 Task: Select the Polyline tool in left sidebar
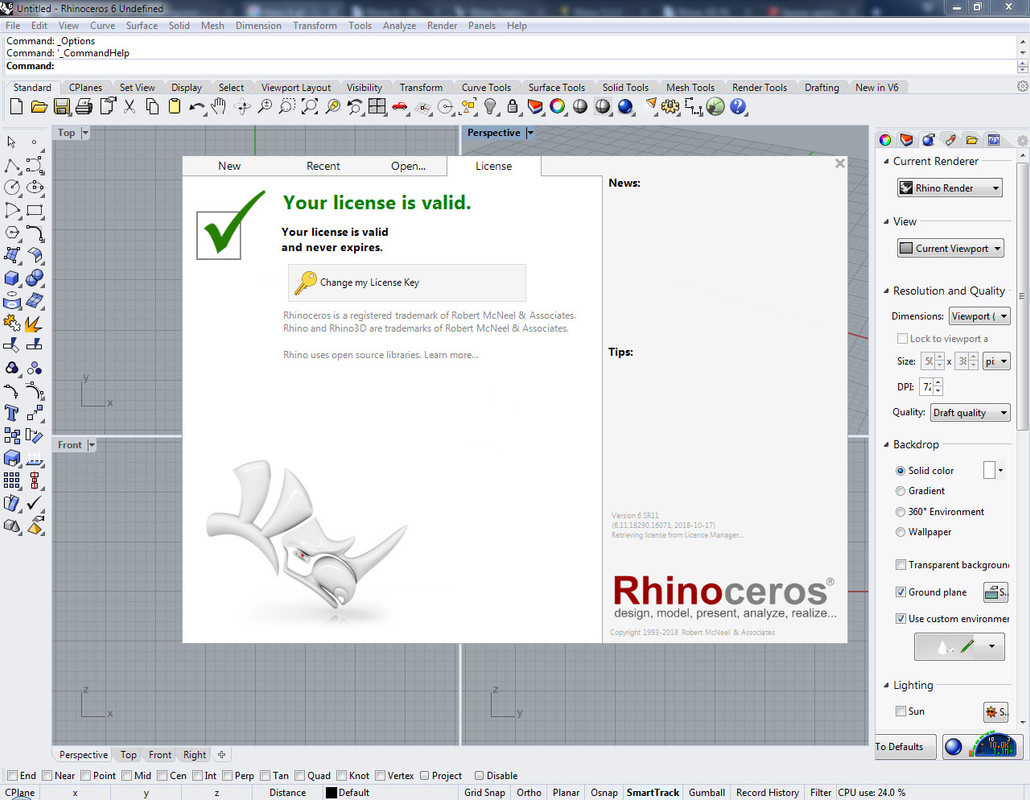click(11, 166)
